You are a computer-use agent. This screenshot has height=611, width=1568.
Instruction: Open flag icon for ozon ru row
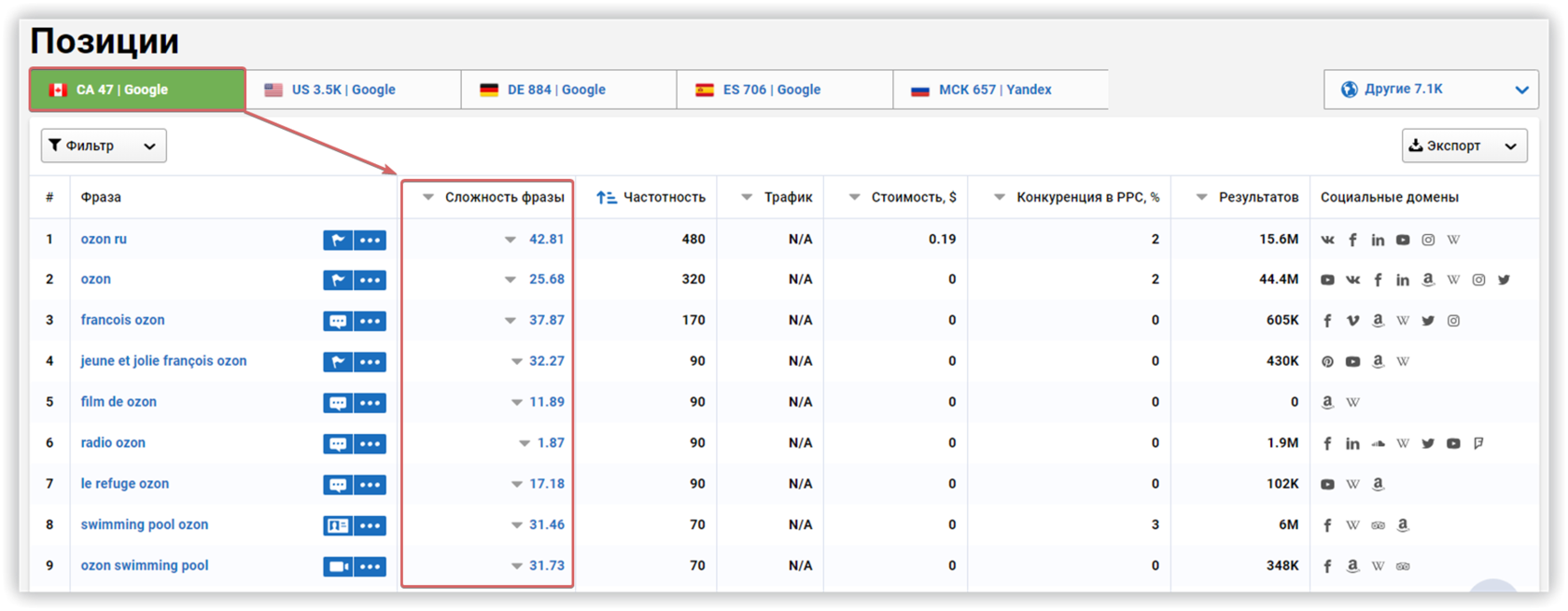click(x=338, y=240)
